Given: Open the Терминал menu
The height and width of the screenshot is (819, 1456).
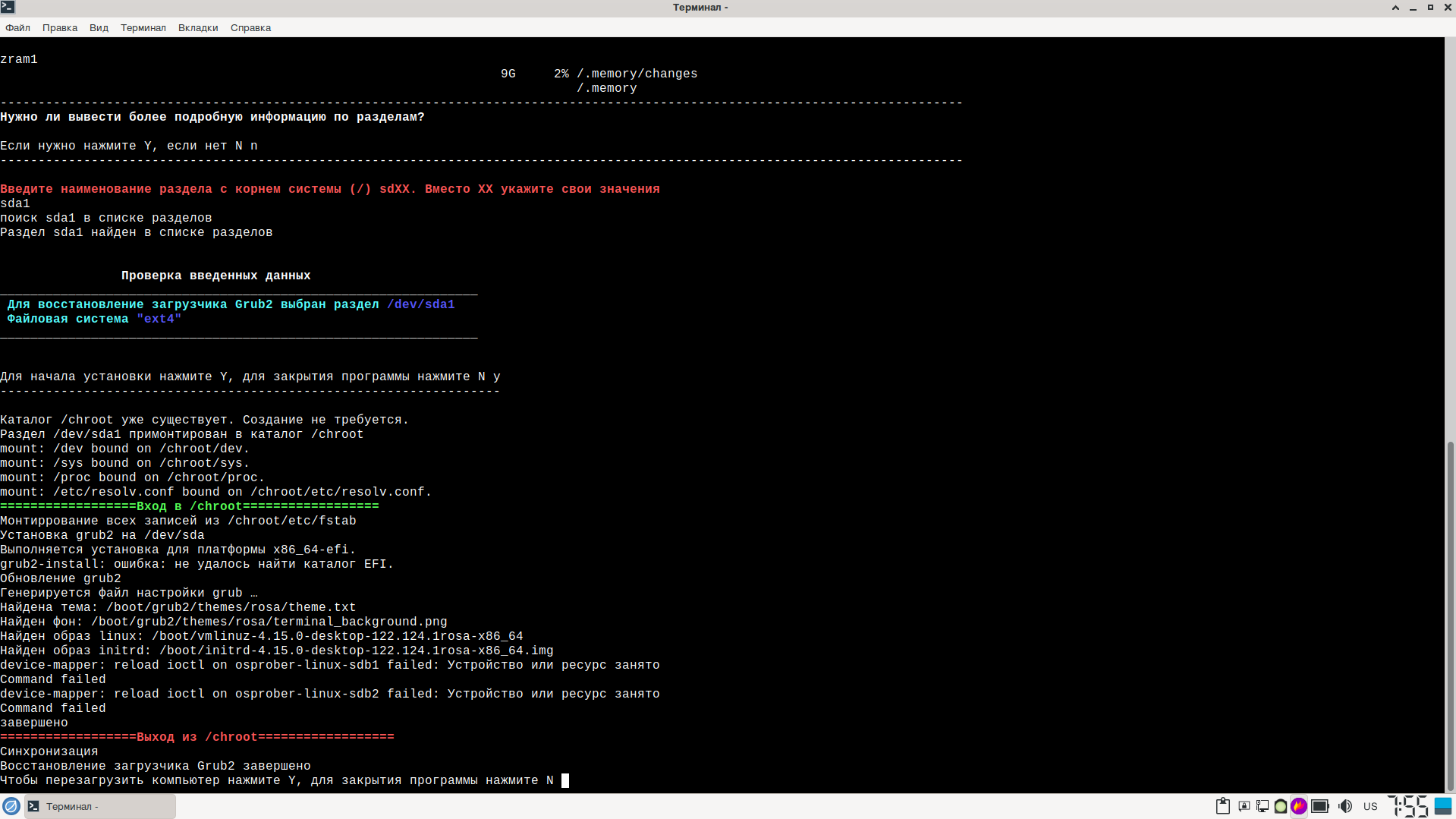Looking at the screenshot, I should coord(143,27).
